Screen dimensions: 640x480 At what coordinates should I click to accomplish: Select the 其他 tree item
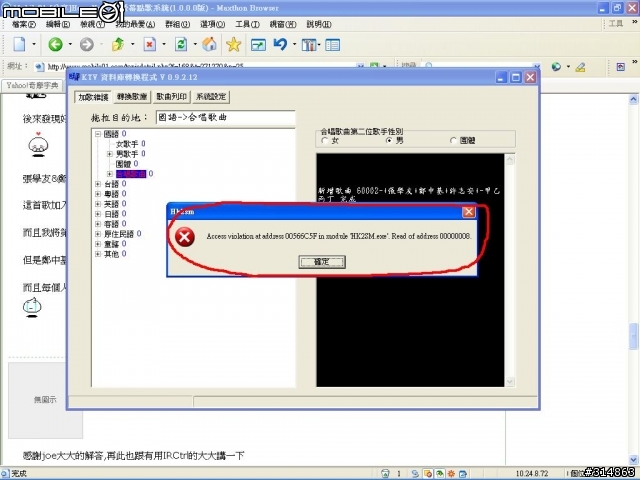tap(111, 254)
